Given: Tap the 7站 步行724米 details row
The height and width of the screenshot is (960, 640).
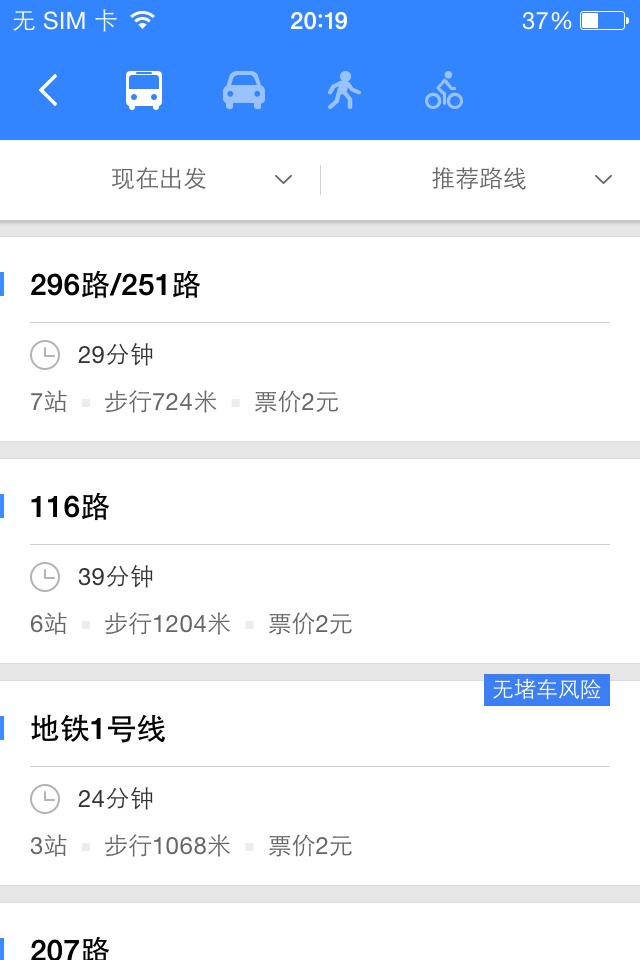Looking at the screenshot, I should (x=185, y=403).
